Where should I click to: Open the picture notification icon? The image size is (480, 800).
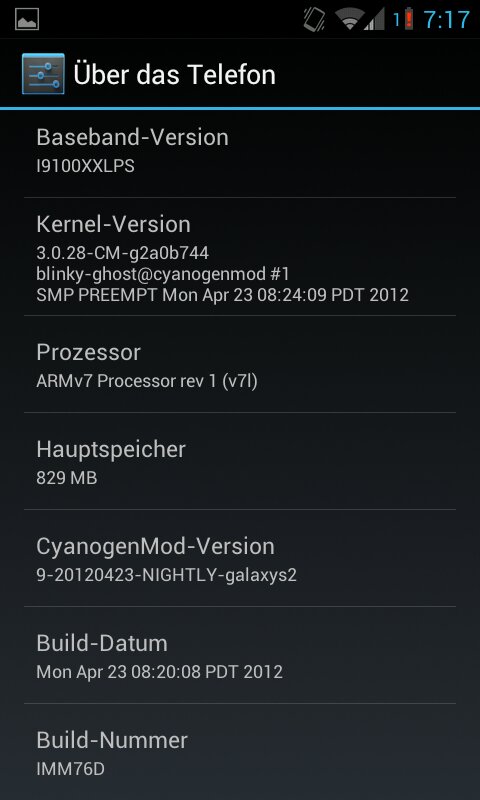tap(27, 19)
